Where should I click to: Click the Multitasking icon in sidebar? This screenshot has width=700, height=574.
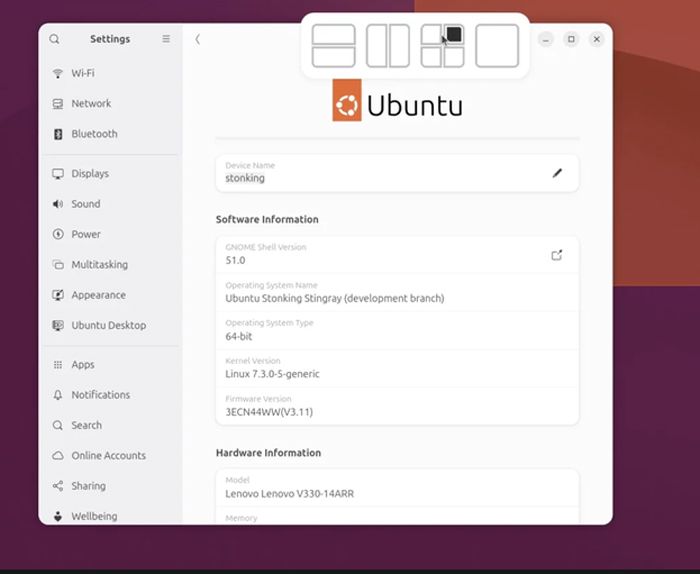point(58,265)
